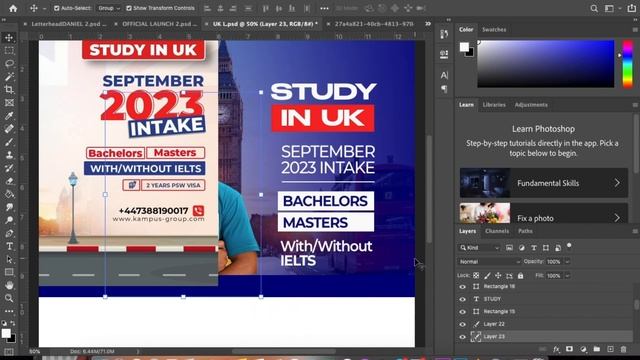The width and height of the screenshot is (640, 360).
Task: Select the Path Selection tool
Action: click(x=9, y=260)
